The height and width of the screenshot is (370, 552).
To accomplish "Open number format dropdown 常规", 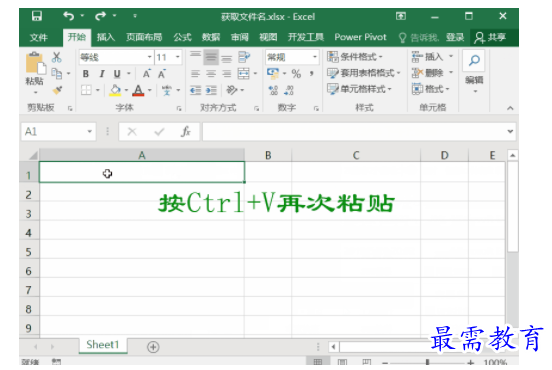I will coord(315,57).
